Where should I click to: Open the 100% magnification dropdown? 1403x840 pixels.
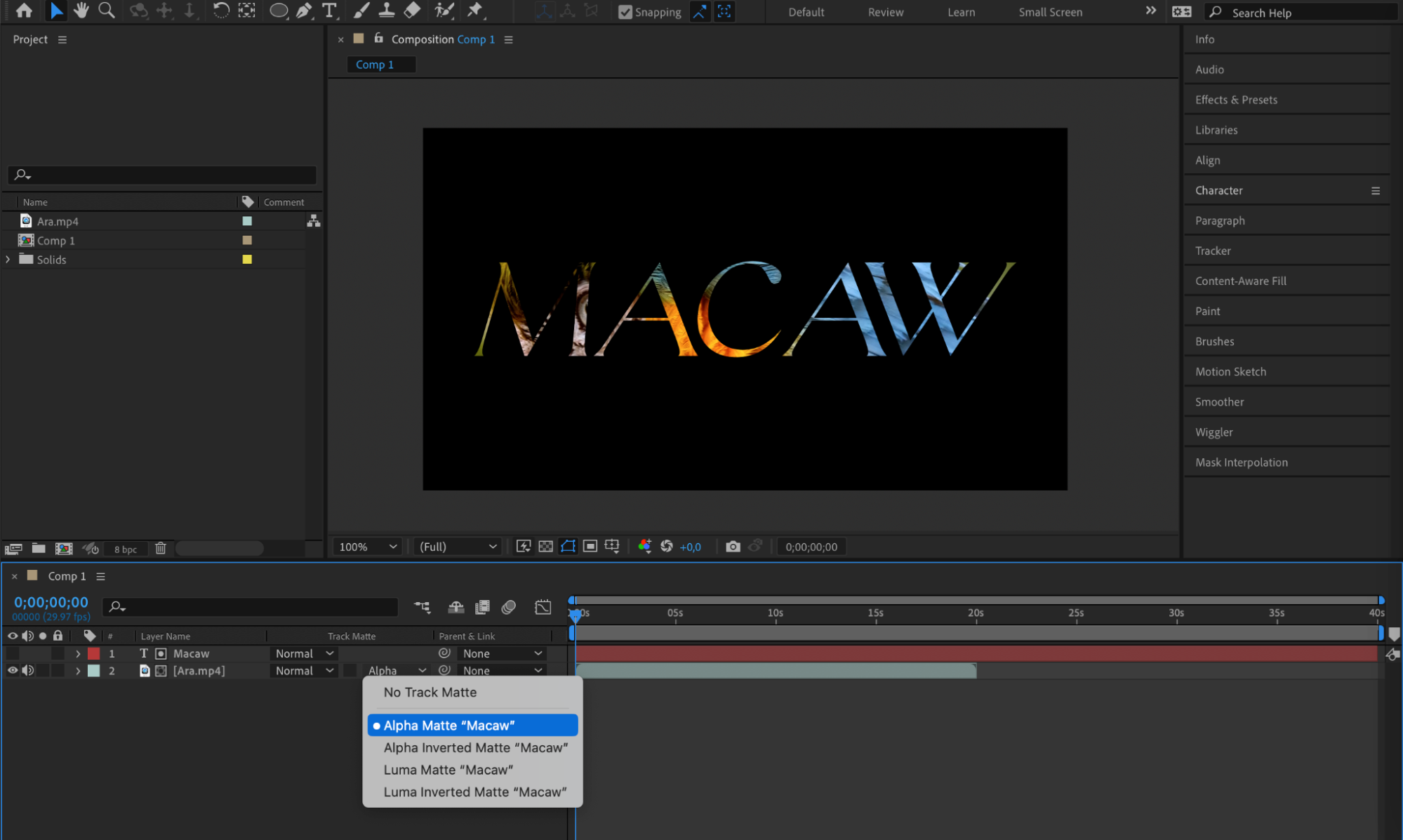368,547
